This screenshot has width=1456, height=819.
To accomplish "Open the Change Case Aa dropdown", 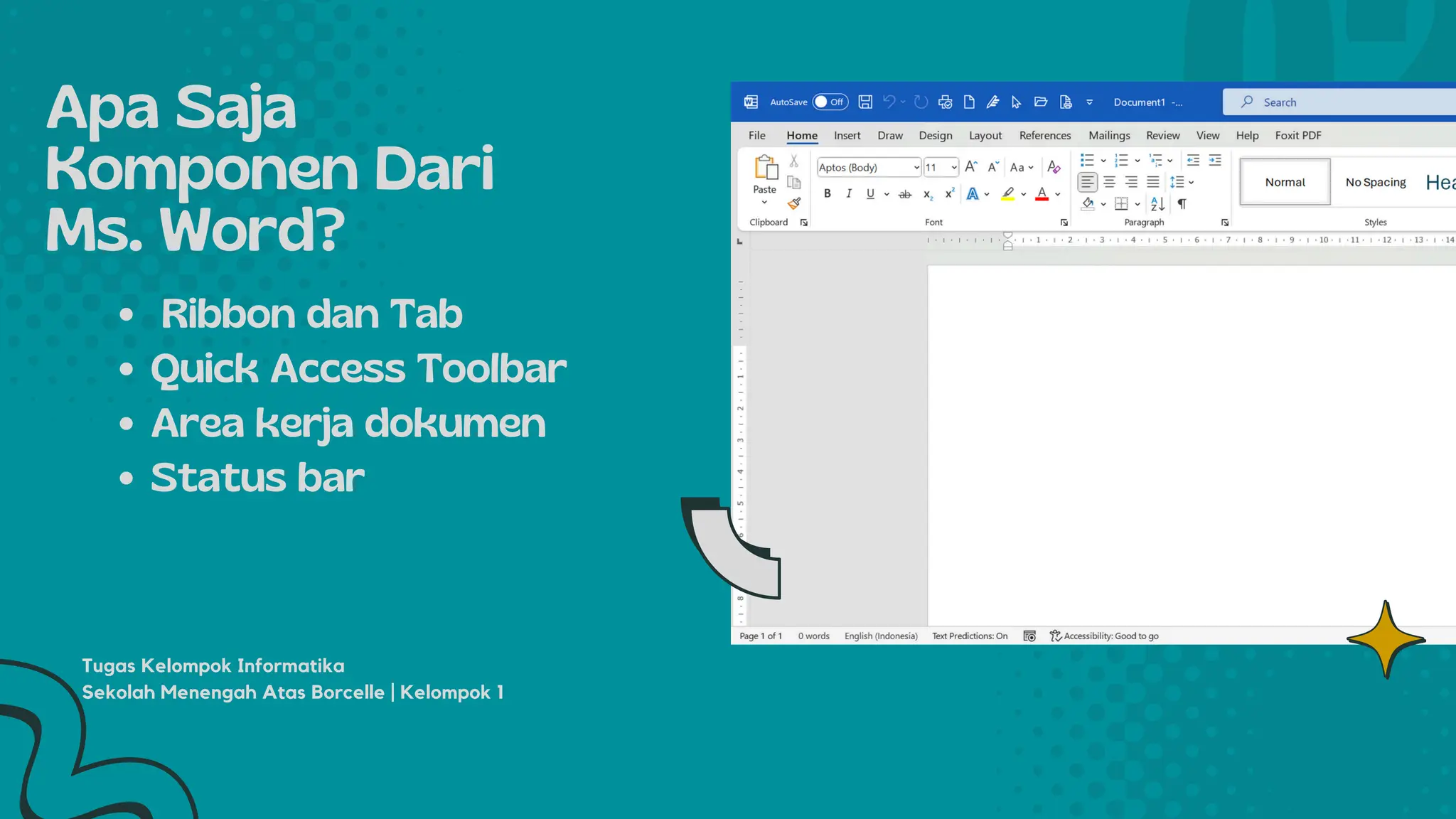I will tap(1022, 167).
